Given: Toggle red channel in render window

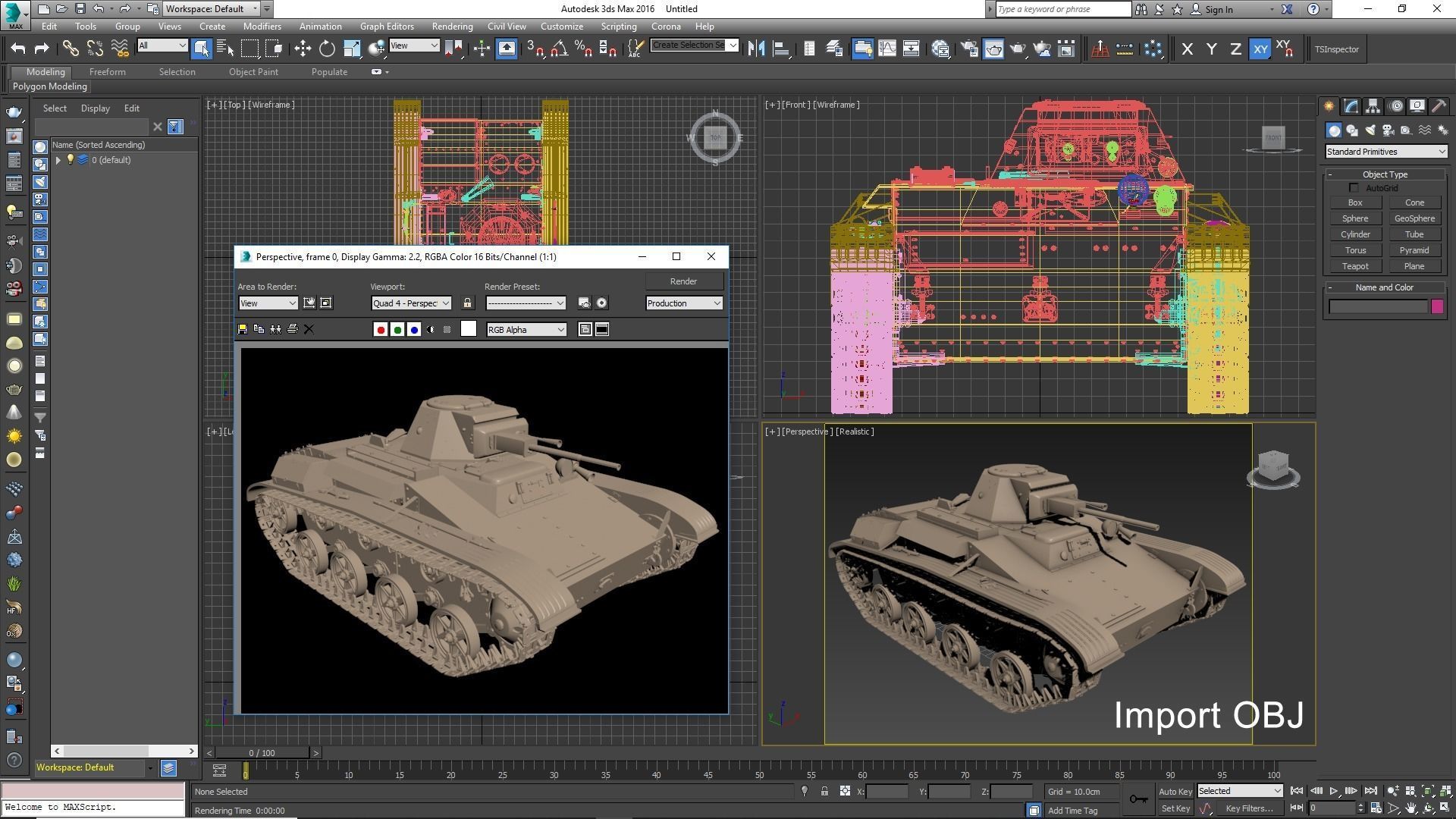Looking at the screenshot, I should [x=381, y=329].
